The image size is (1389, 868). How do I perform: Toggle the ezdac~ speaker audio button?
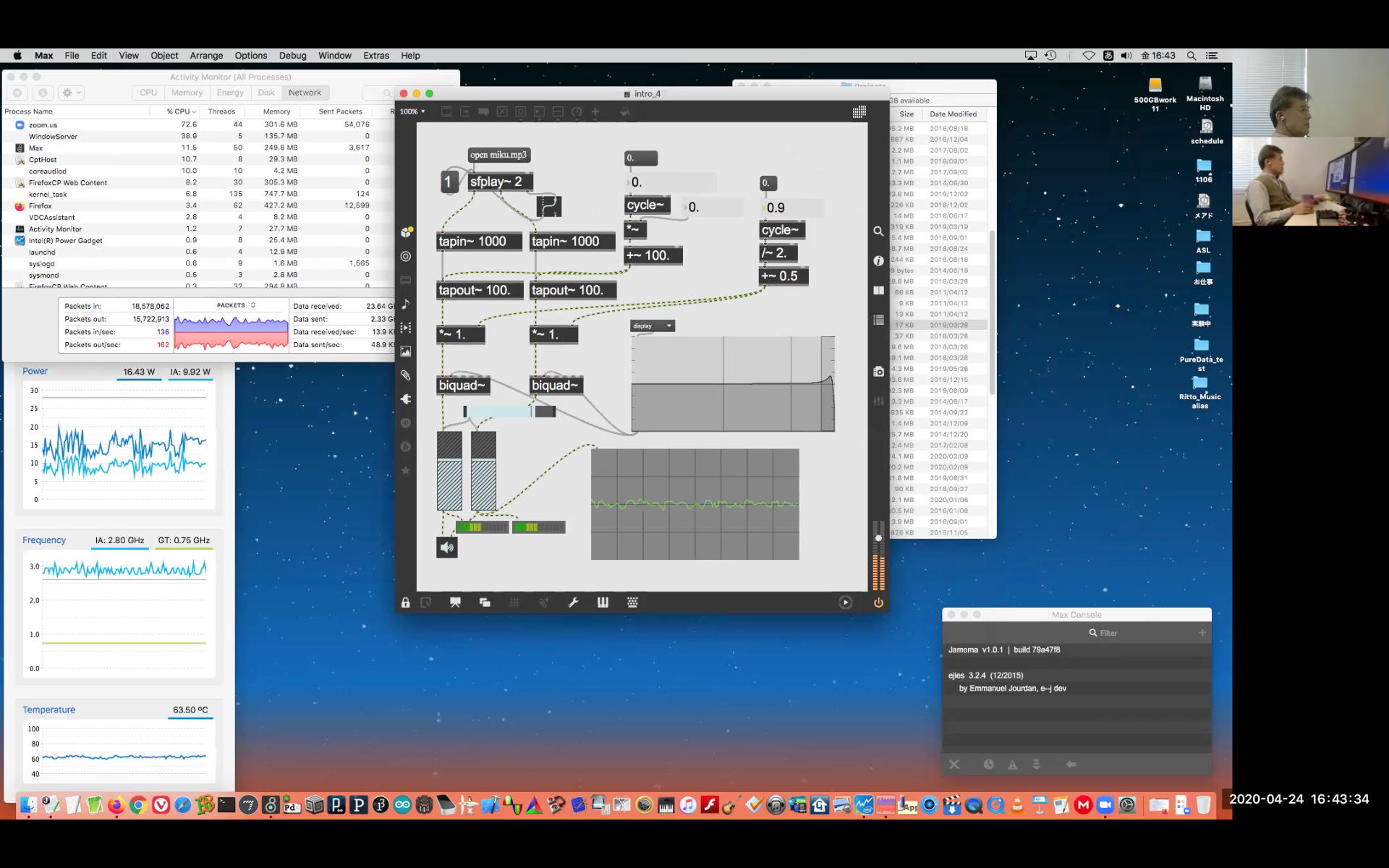click(447, 548)
